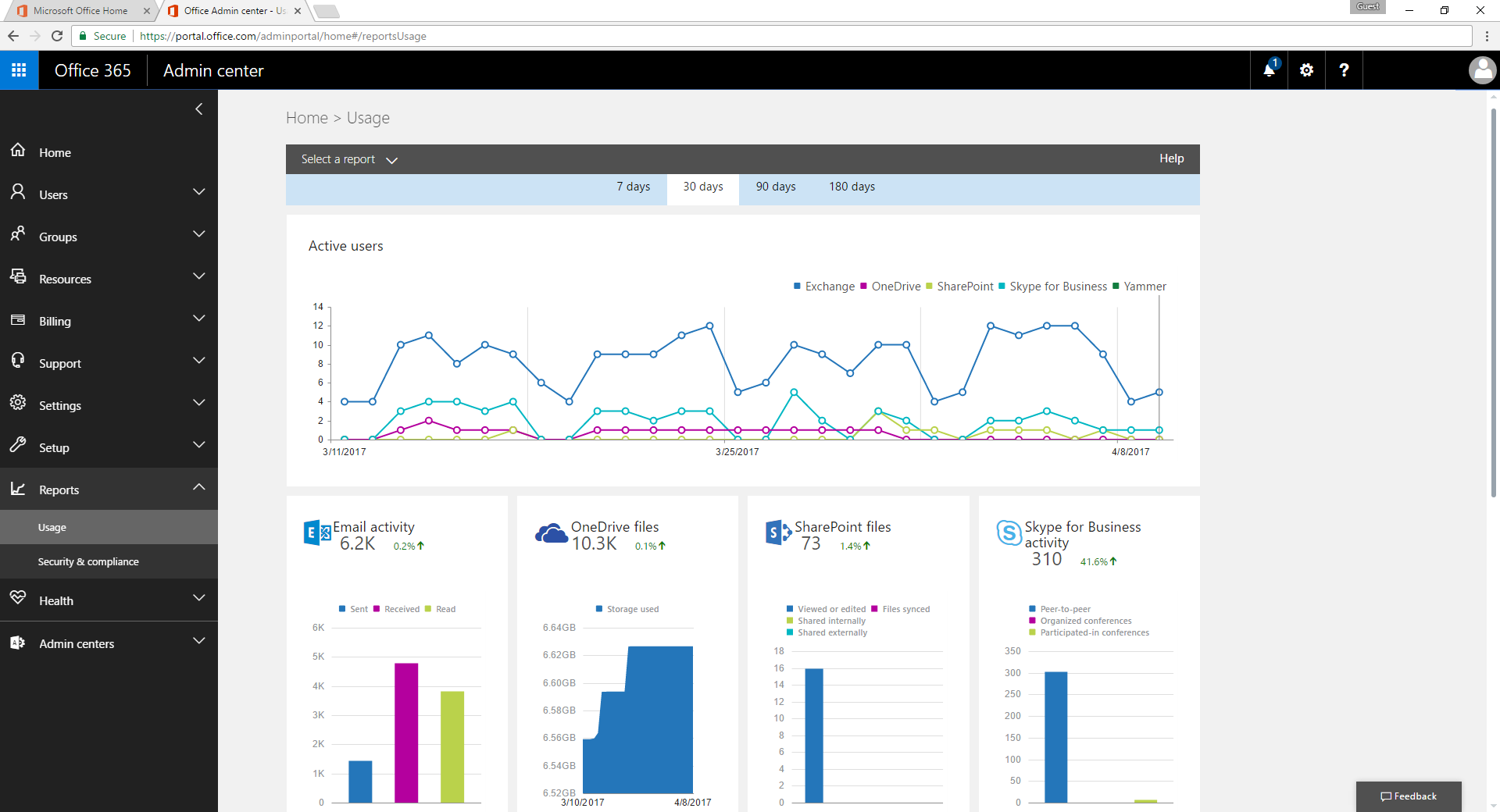Open Security & compliance reports item
This screenshot has width=1500, height=812.
point(109,561)
